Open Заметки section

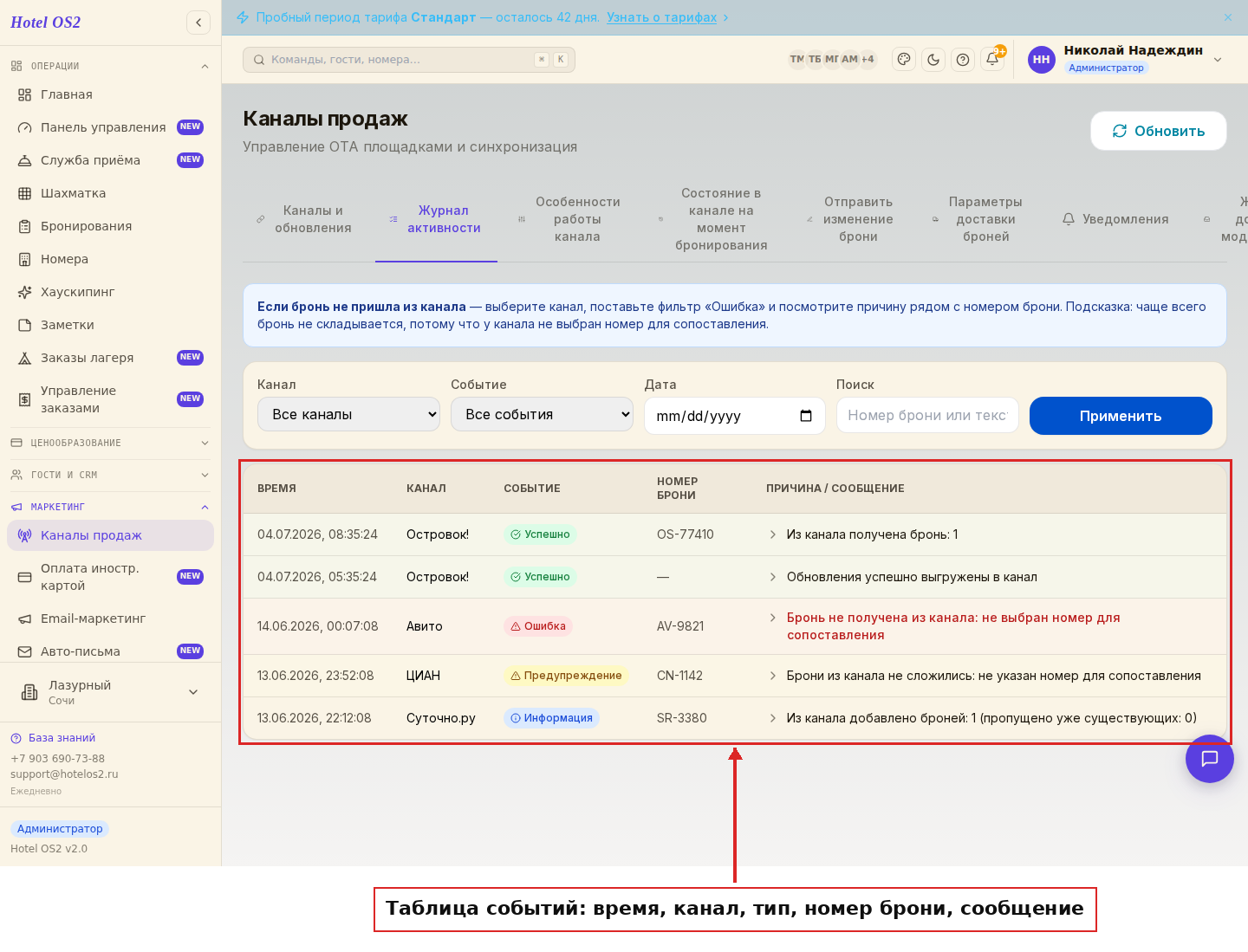[110, 325]
